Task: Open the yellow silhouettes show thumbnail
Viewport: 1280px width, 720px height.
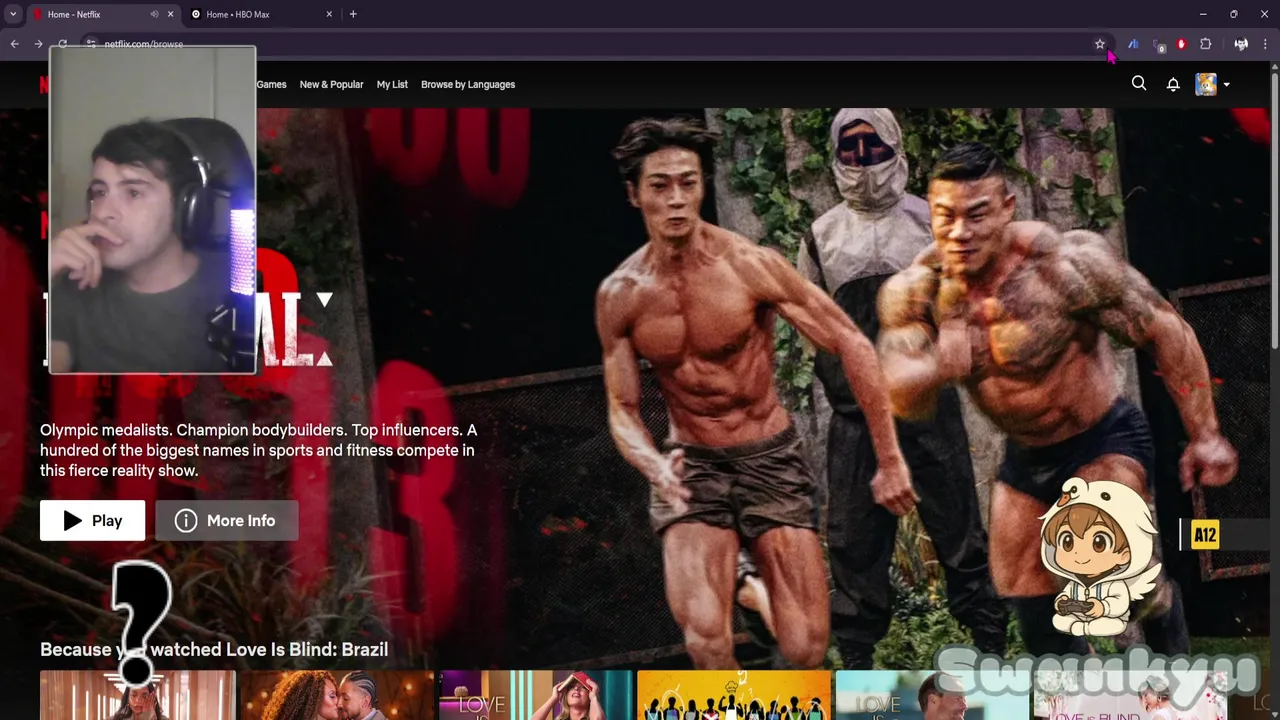Action: [733, 695]
